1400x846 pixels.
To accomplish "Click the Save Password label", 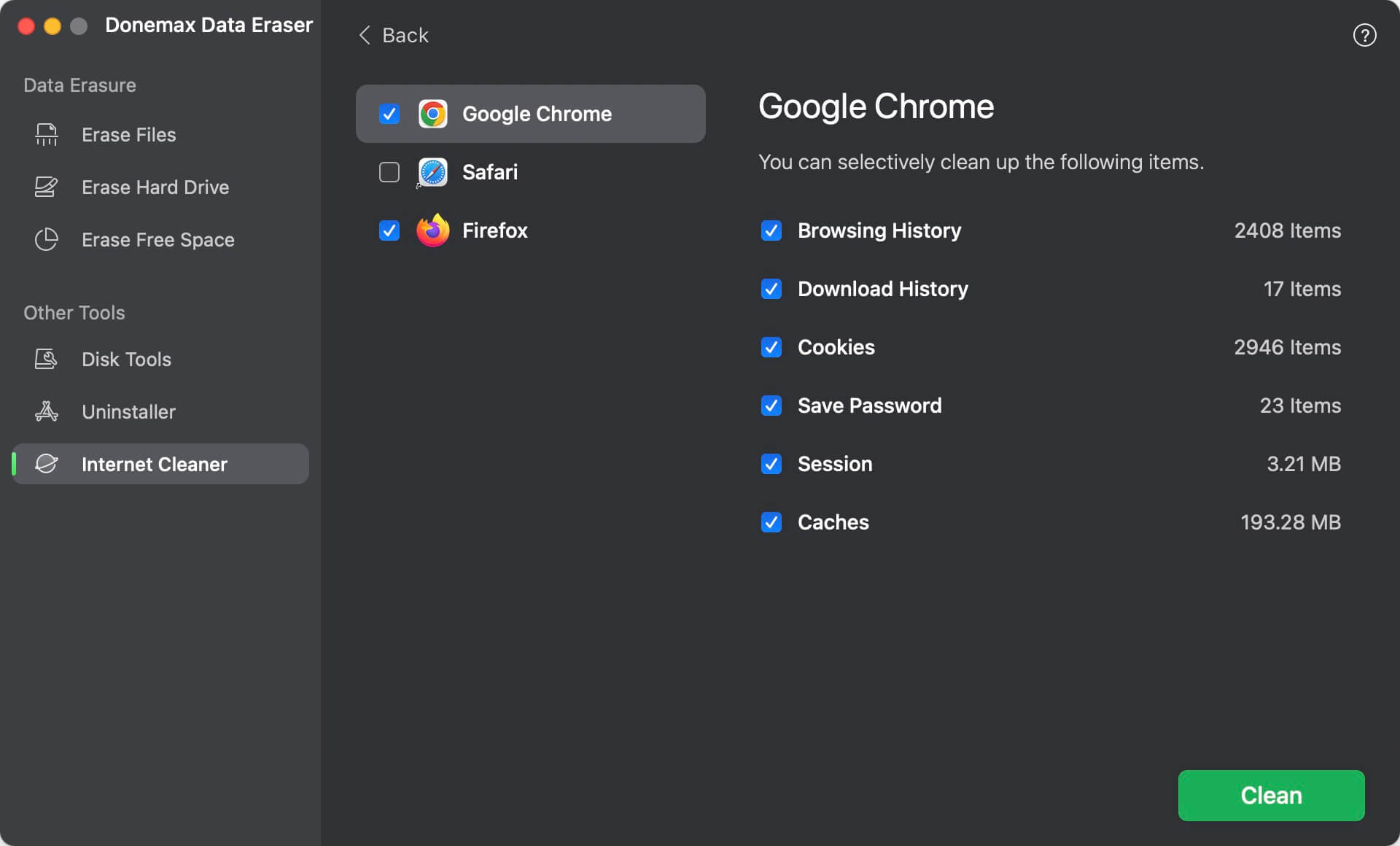I will (870, 405).
